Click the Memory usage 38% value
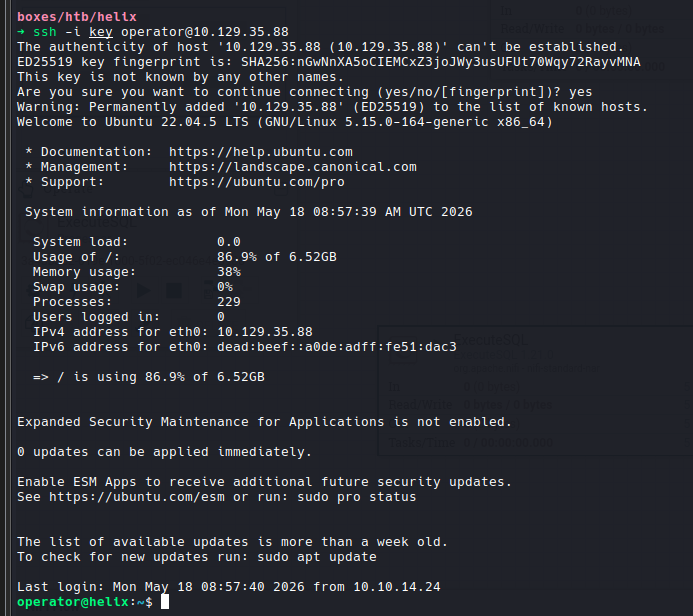This screenshot has height=616, width=693. (x=229, y=272)
